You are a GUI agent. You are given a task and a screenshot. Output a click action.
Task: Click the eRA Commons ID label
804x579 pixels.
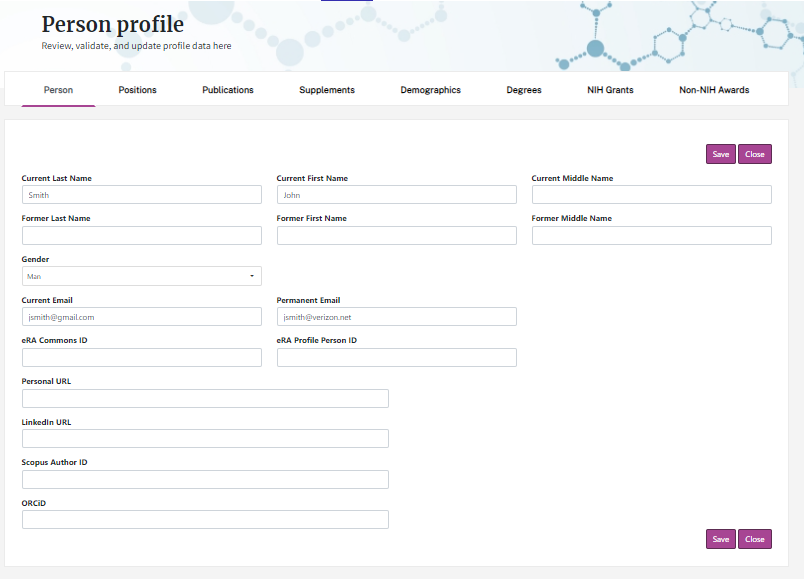coord(54,340)
